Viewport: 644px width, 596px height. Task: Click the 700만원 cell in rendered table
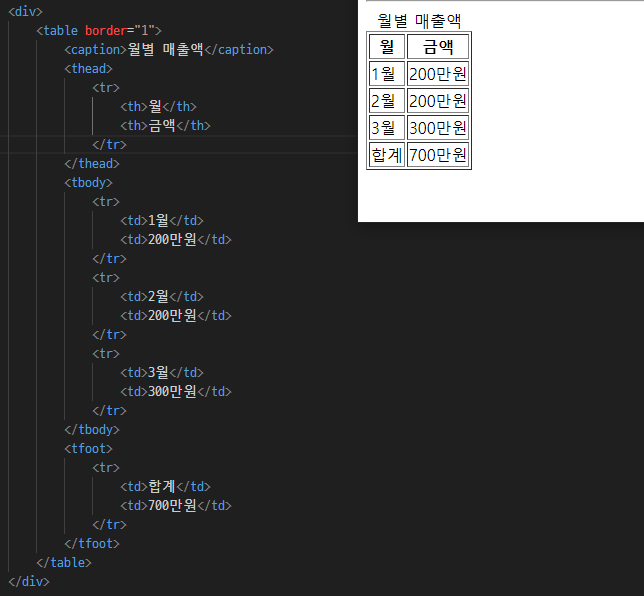tap(438, 154)
